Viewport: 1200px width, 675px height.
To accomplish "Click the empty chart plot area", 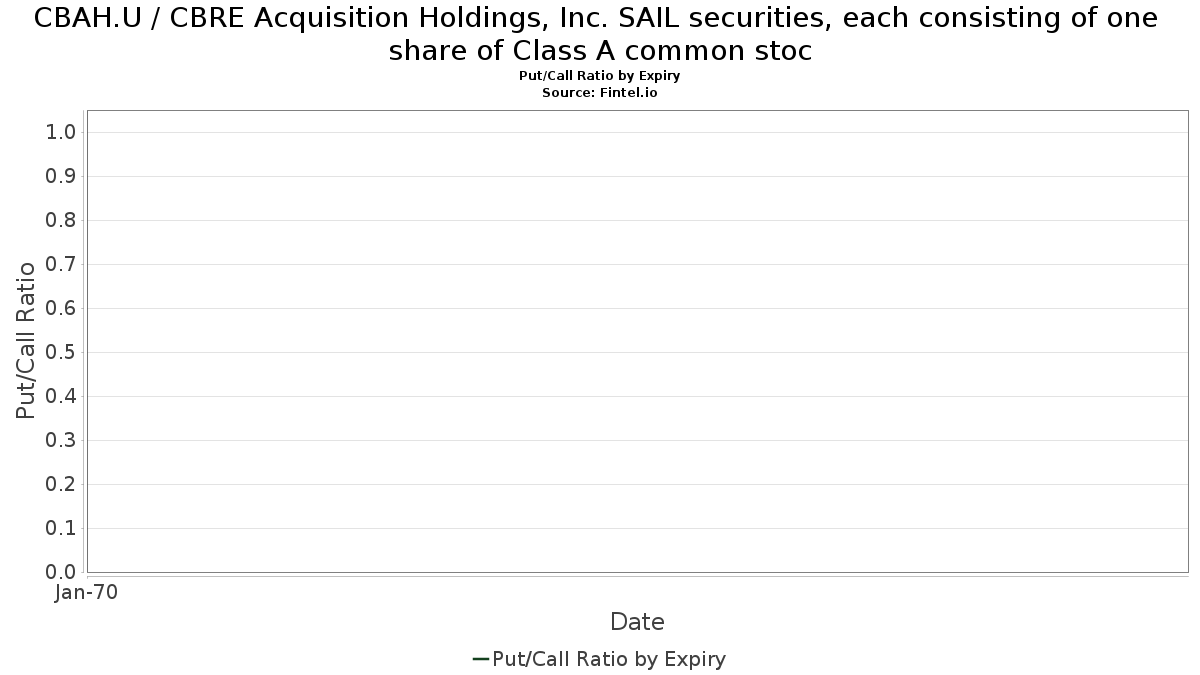I will click(638, 341).
